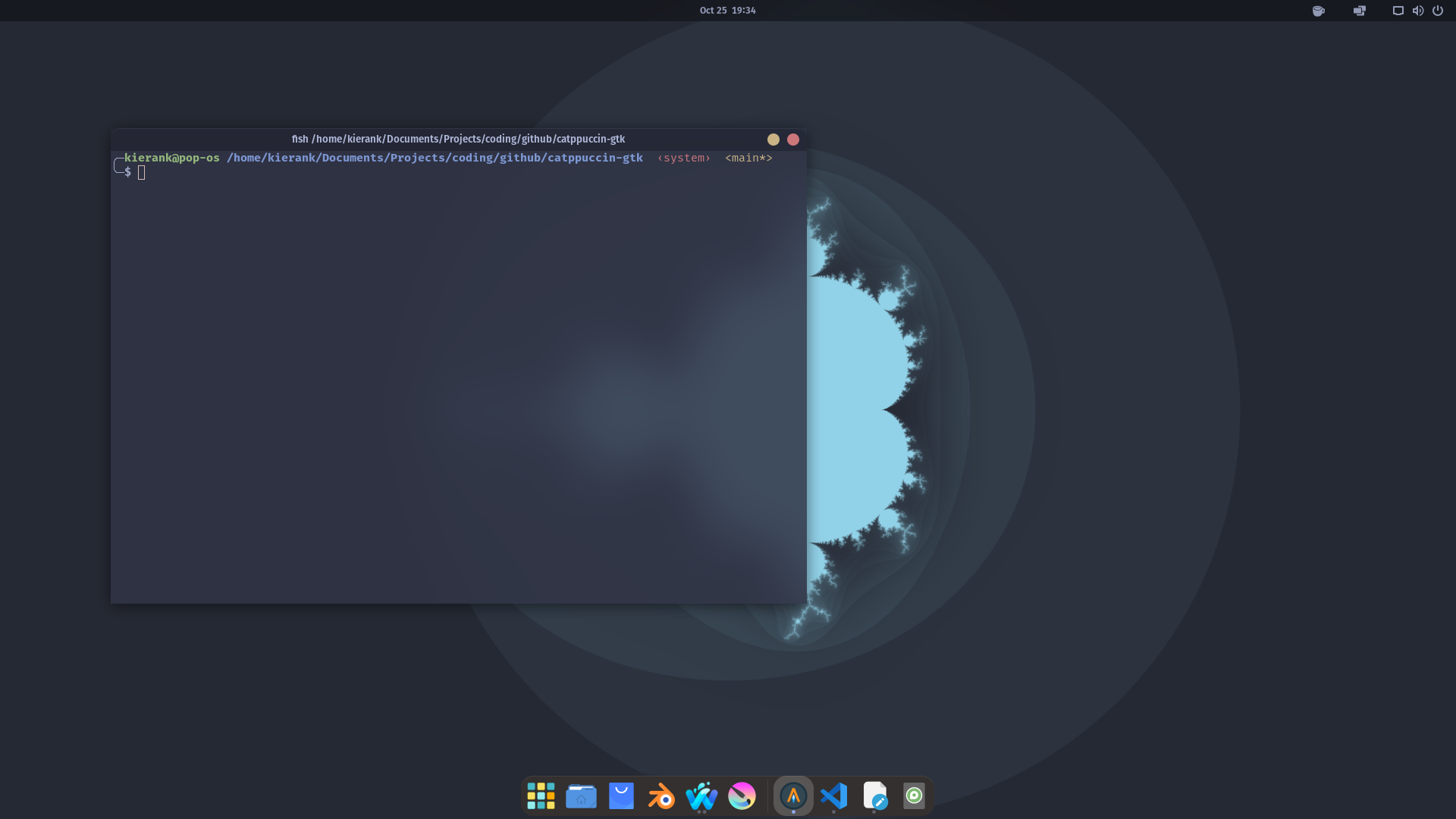The width and height of the screenshot is (1456, 819).
Task: Click the terminal cursor after the $ prompt
Action: pyautogui.click(x=142, y=173)
